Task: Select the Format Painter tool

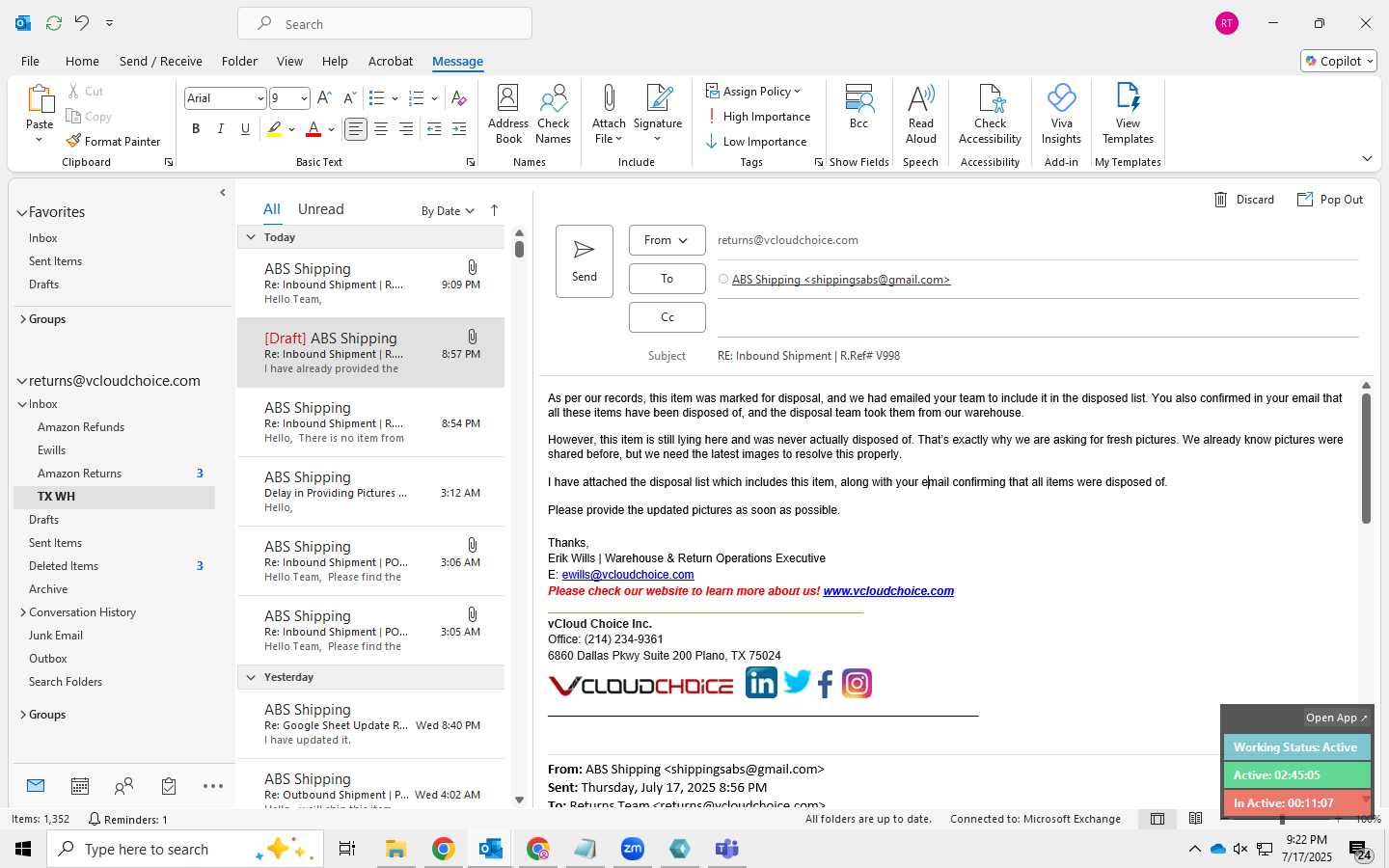Action: tap(113, 141)
